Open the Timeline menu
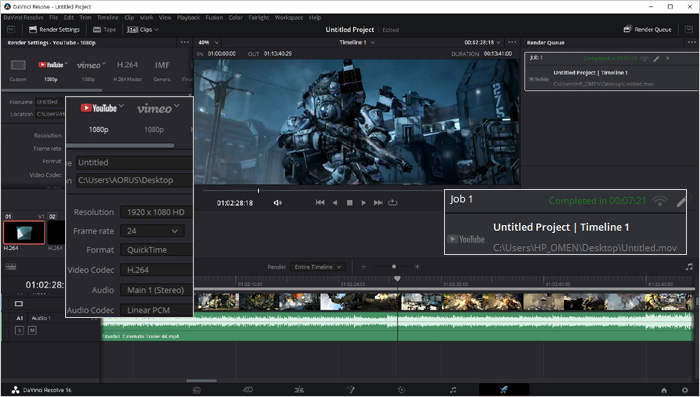The width and height of the screenshot is (700, 397). pos(108,17)
